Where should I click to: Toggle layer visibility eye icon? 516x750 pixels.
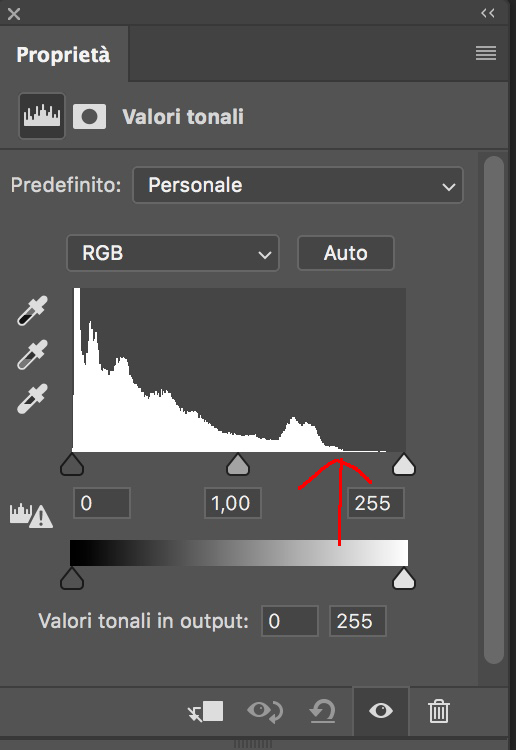click(x=381, y=711)
